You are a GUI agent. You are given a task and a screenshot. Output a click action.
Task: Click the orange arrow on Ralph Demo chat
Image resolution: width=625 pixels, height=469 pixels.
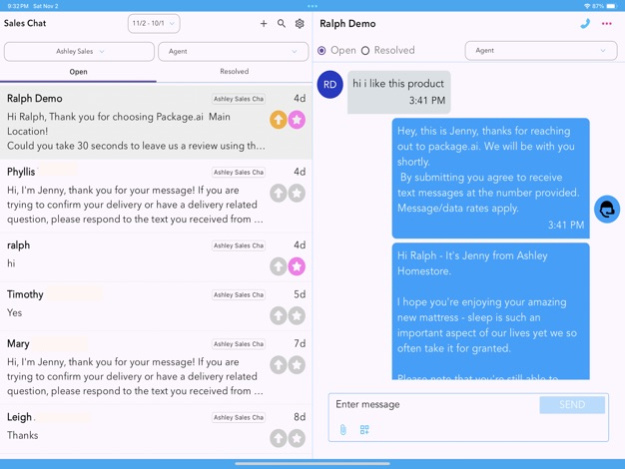(x=278, y=120)
